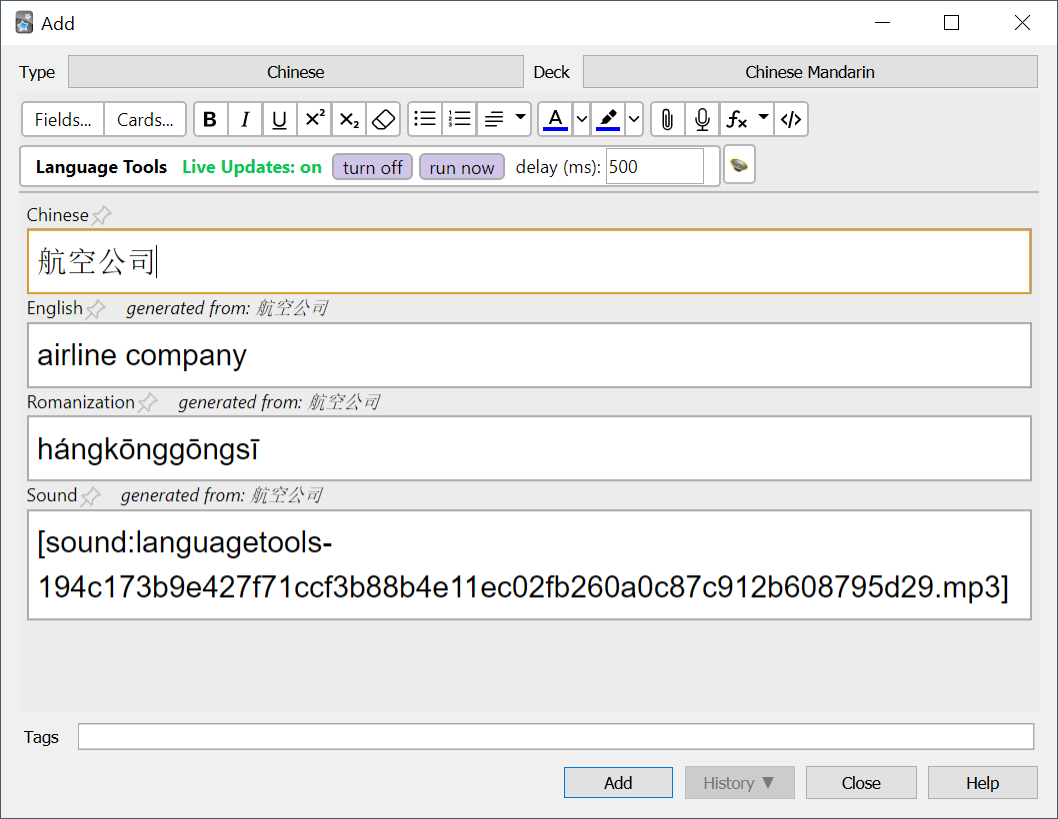Viewport: 1058px width, 819px height.
Task: Click the Tags input field
Action: pyautogui.click(x=556, y=736)
